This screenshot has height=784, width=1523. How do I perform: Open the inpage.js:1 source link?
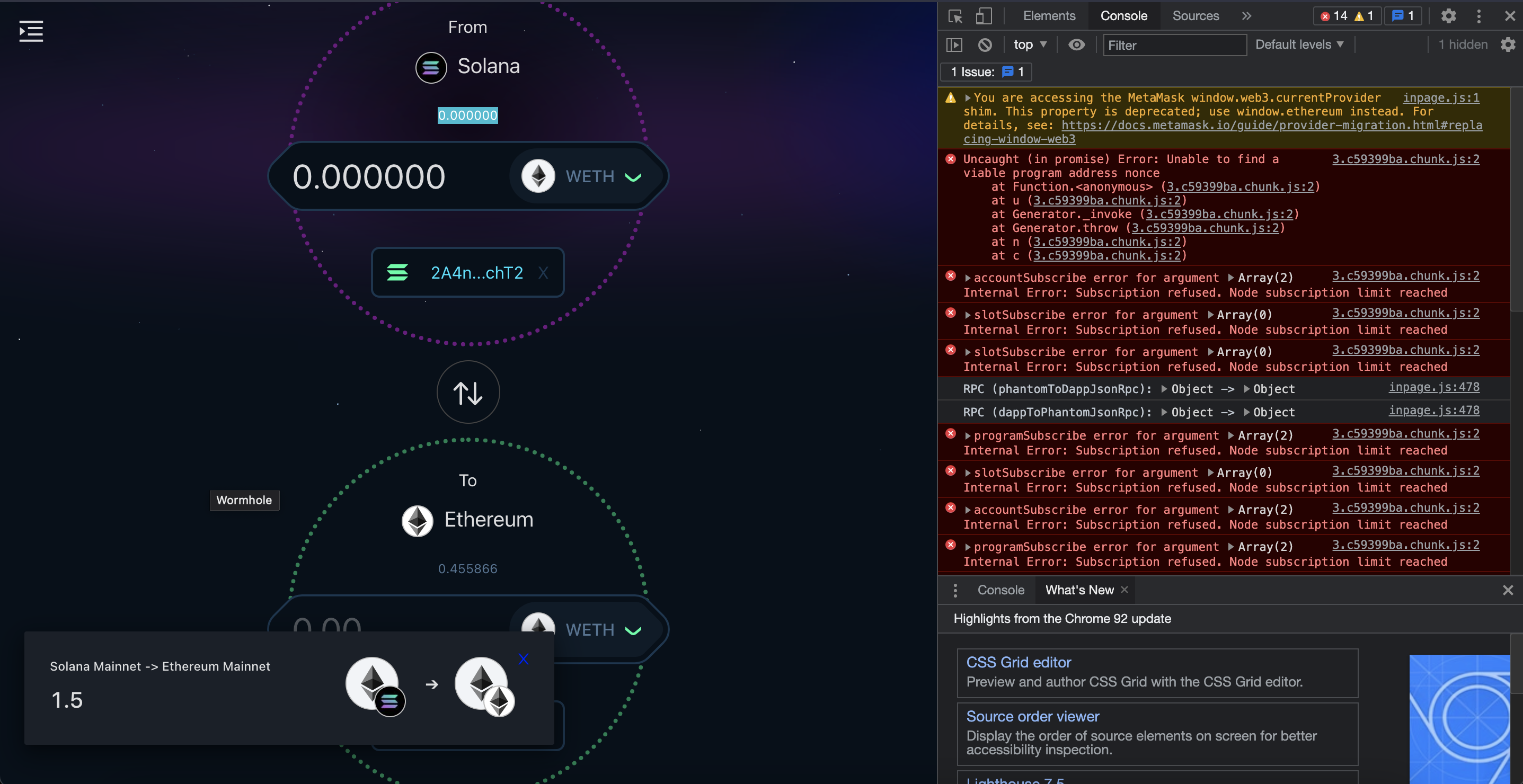coord(1441,97)
